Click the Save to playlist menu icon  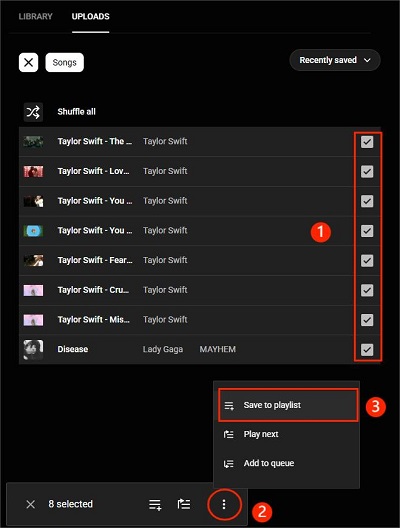(x=229, y=406)
